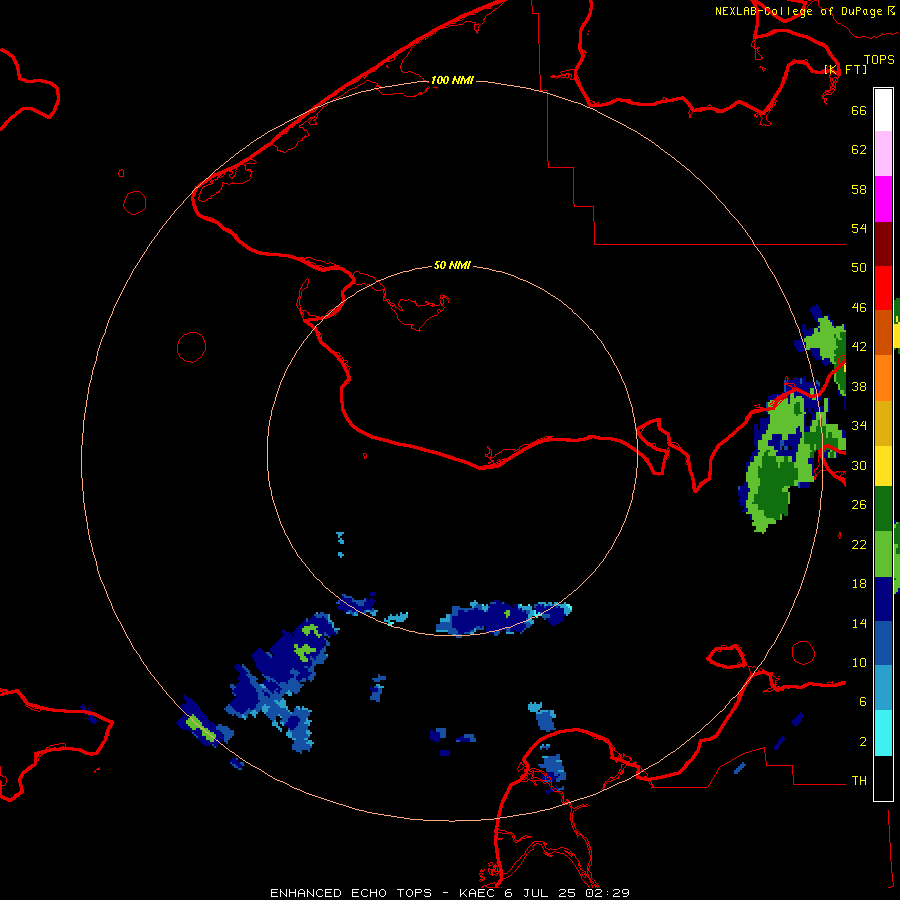Click the 30 legend value
Image resolution: width=900 pixels, height=900 pixels.
tap(859, 465)
